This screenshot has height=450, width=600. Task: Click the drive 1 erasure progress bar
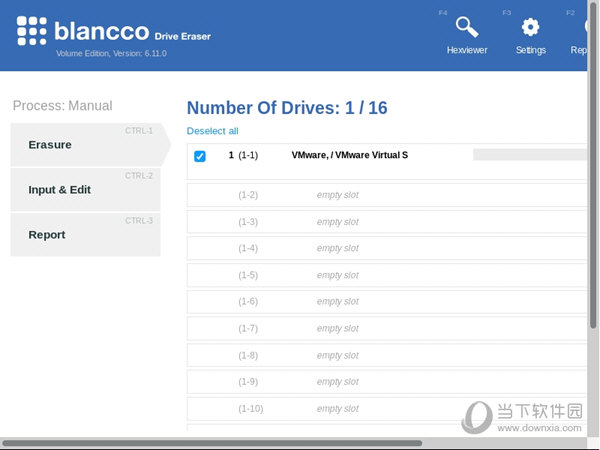(530, 155)
